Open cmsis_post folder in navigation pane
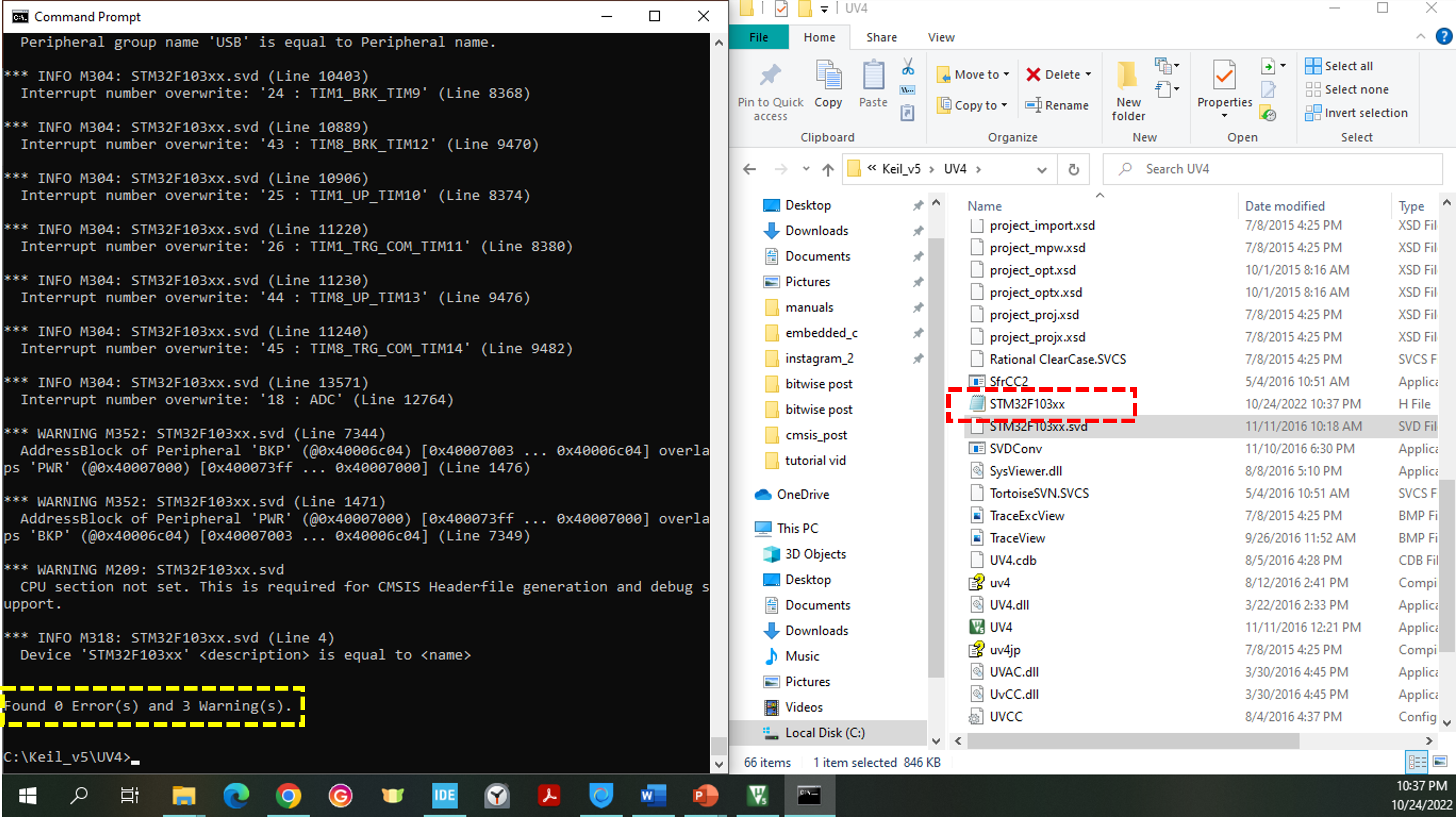 click(x=816, y=435)
